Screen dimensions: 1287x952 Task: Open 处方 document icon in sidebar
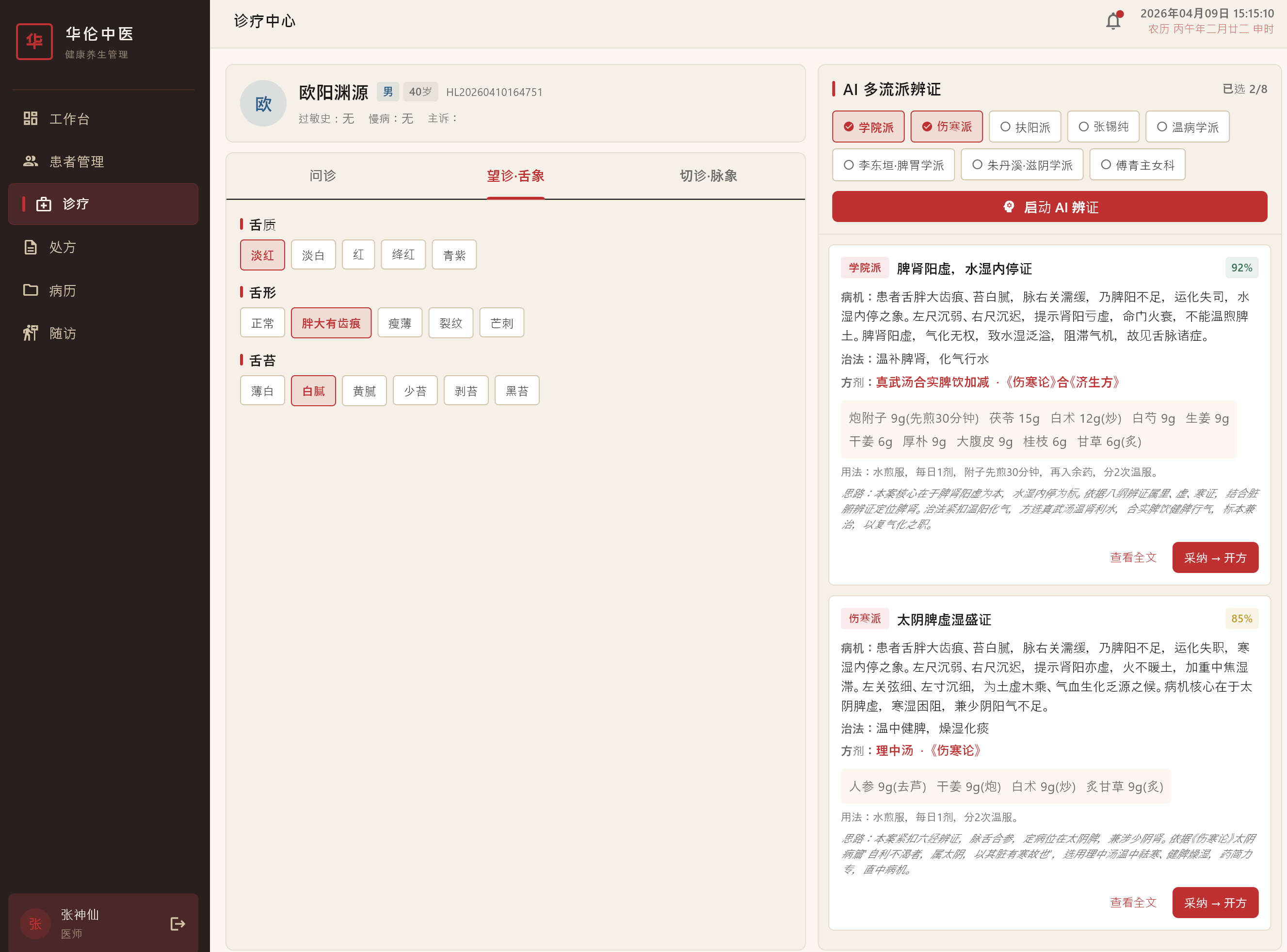point(30,247)
